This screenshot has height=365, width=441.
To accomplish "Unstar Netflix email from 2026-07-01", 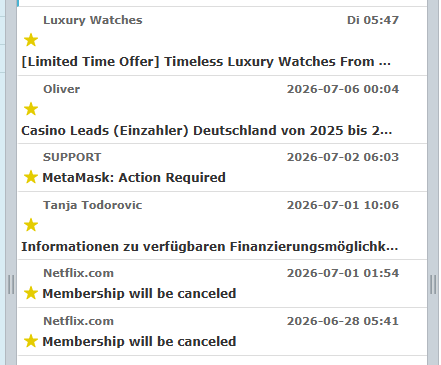I will tap(31, 293).
